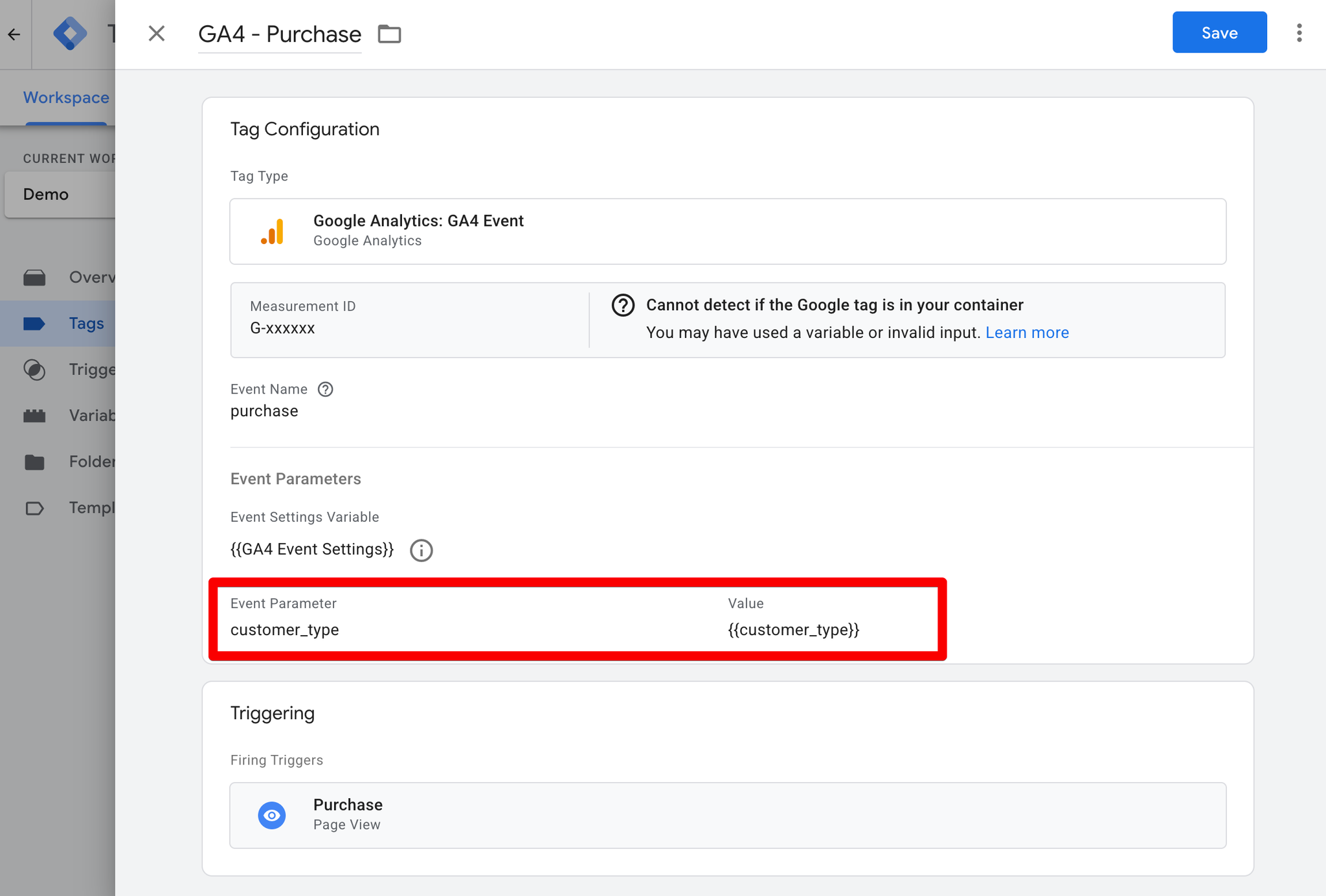This screenshot has height=896, width=1326.
Task: Save the tag configuration
Action: pos(1219,33)
